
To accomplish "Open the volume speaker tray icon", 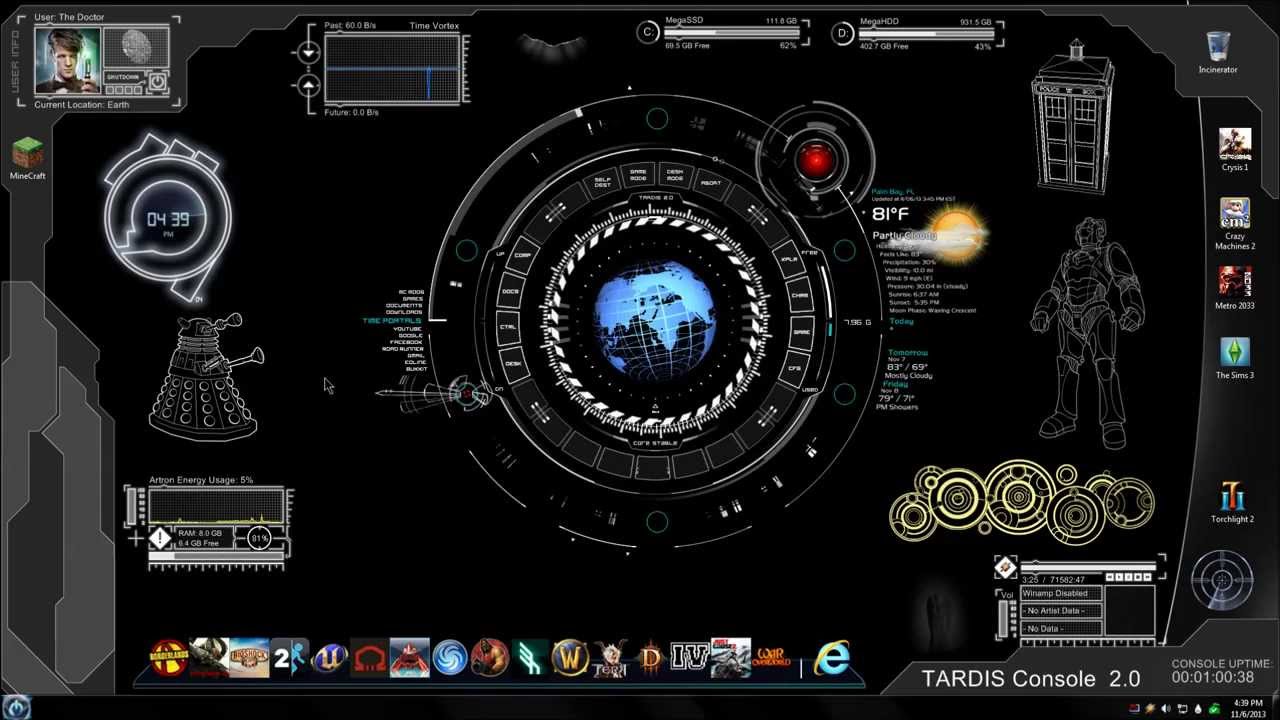I will 1165,709.
